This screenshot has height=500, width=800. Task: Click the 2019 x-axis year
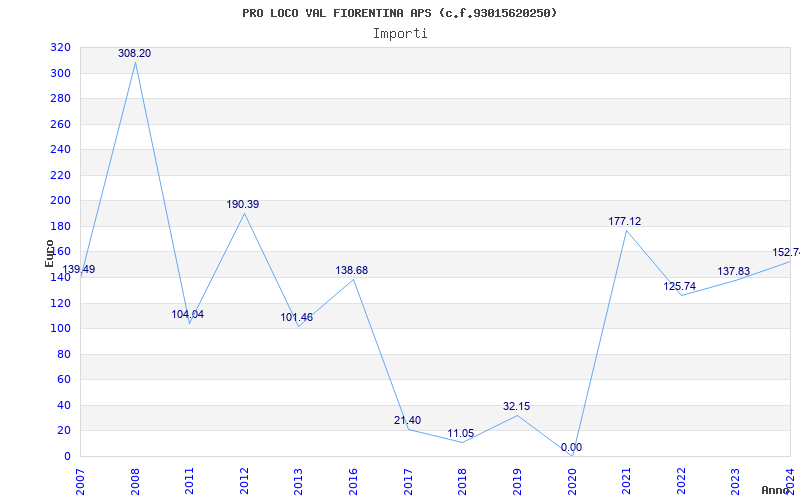517,481
